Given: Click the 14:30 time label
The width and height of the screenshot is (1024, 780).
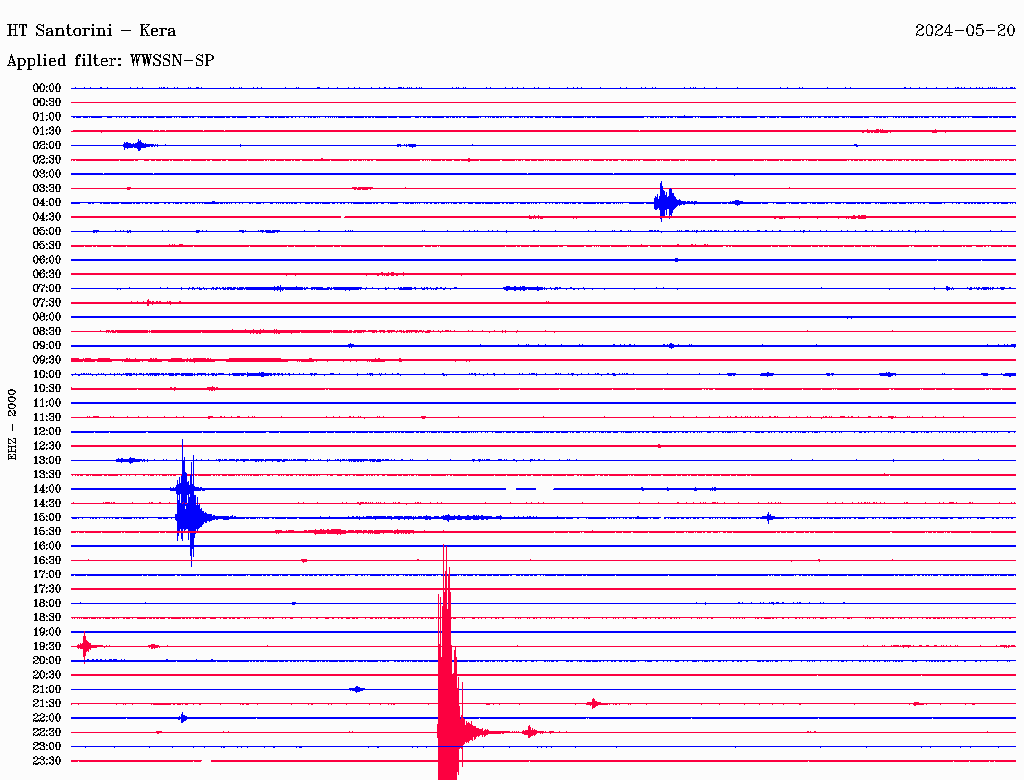Looking at the screenshot, I should click(47, 504).
